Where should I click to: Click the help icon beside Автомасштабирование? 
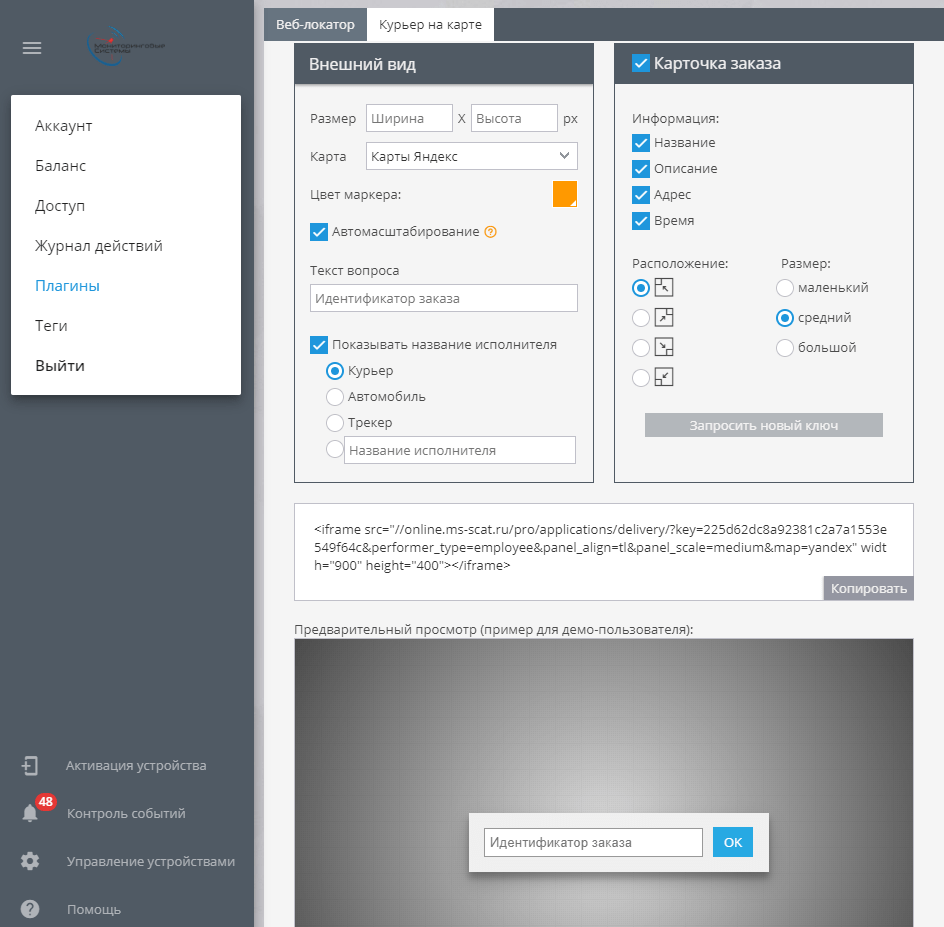(x=490, y=232)
